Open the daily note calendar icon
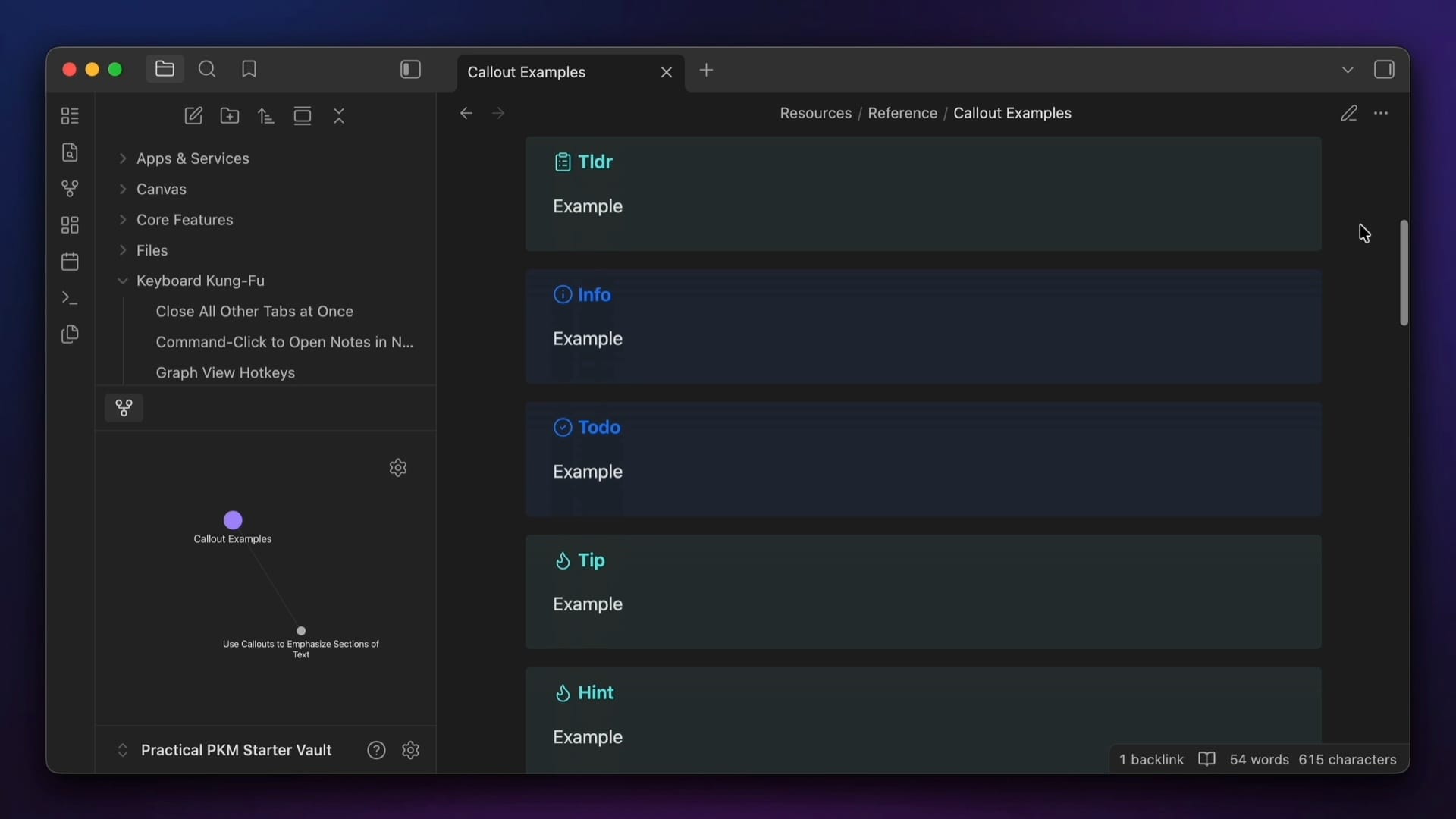The image size is (1456, 819). pyautogui.click(x=70, y=262)
